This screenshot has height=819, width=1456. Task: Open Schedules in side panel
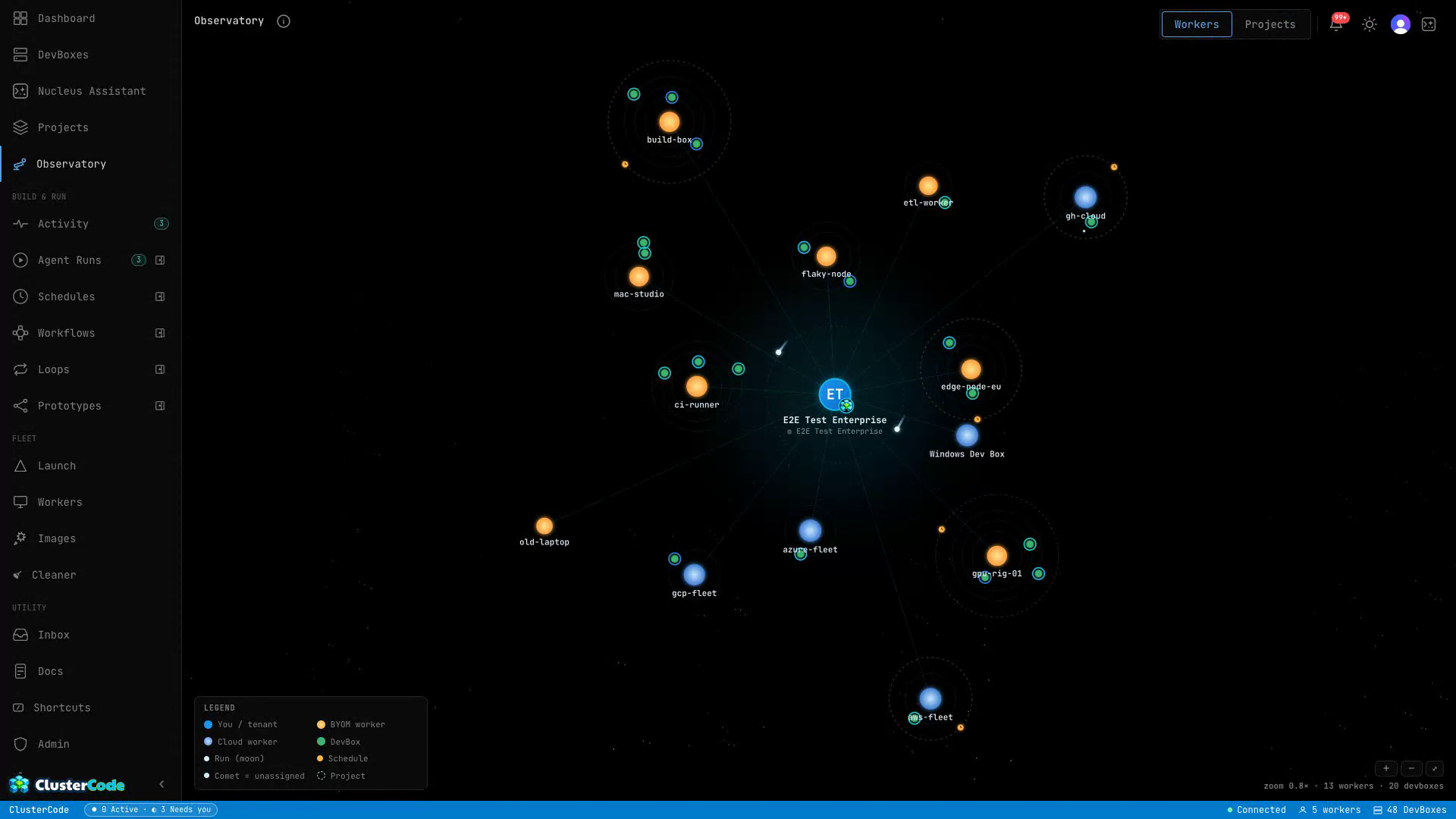point(160,297)
